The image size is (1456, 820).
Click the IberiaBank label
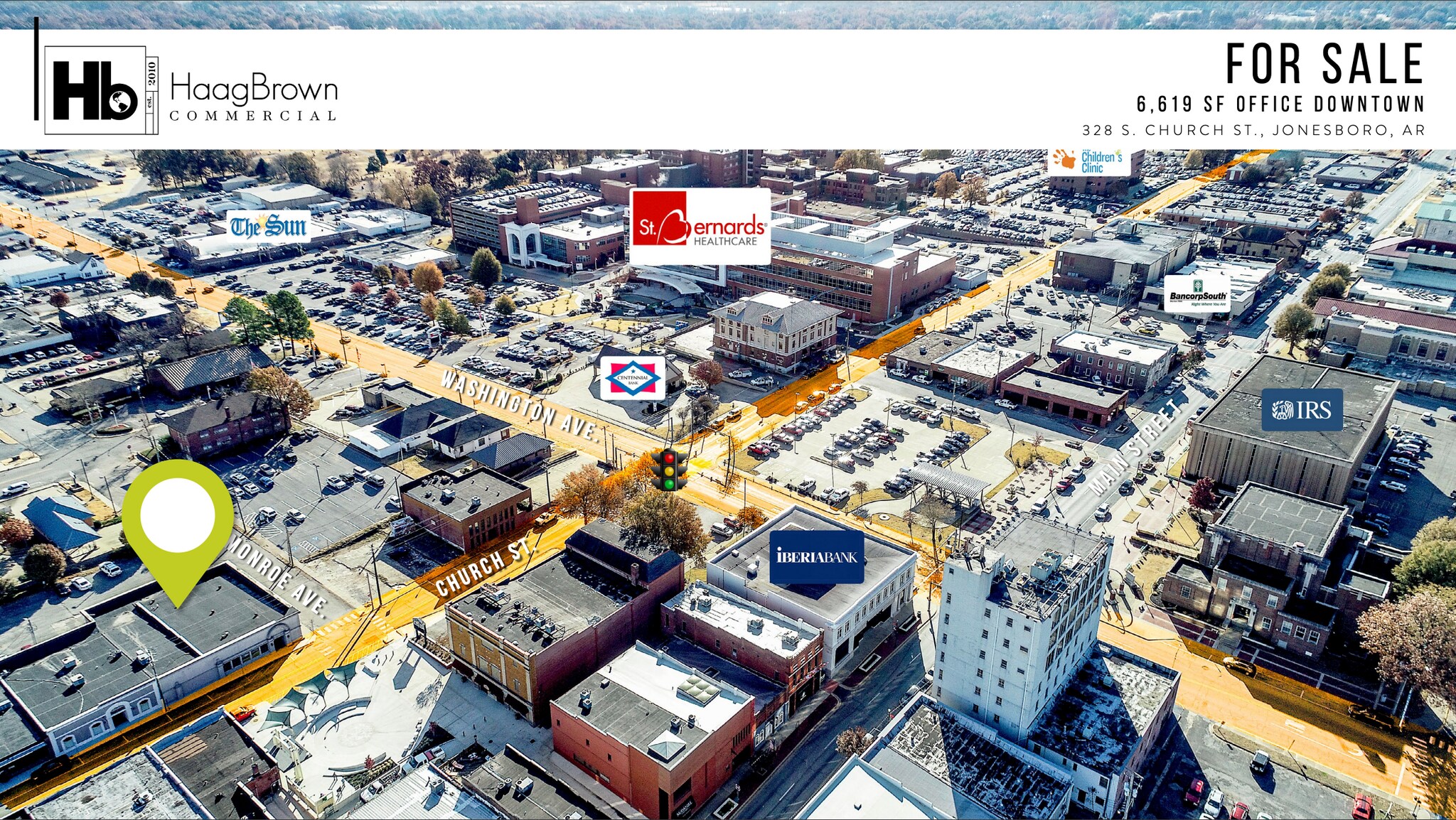click(817, 557)
